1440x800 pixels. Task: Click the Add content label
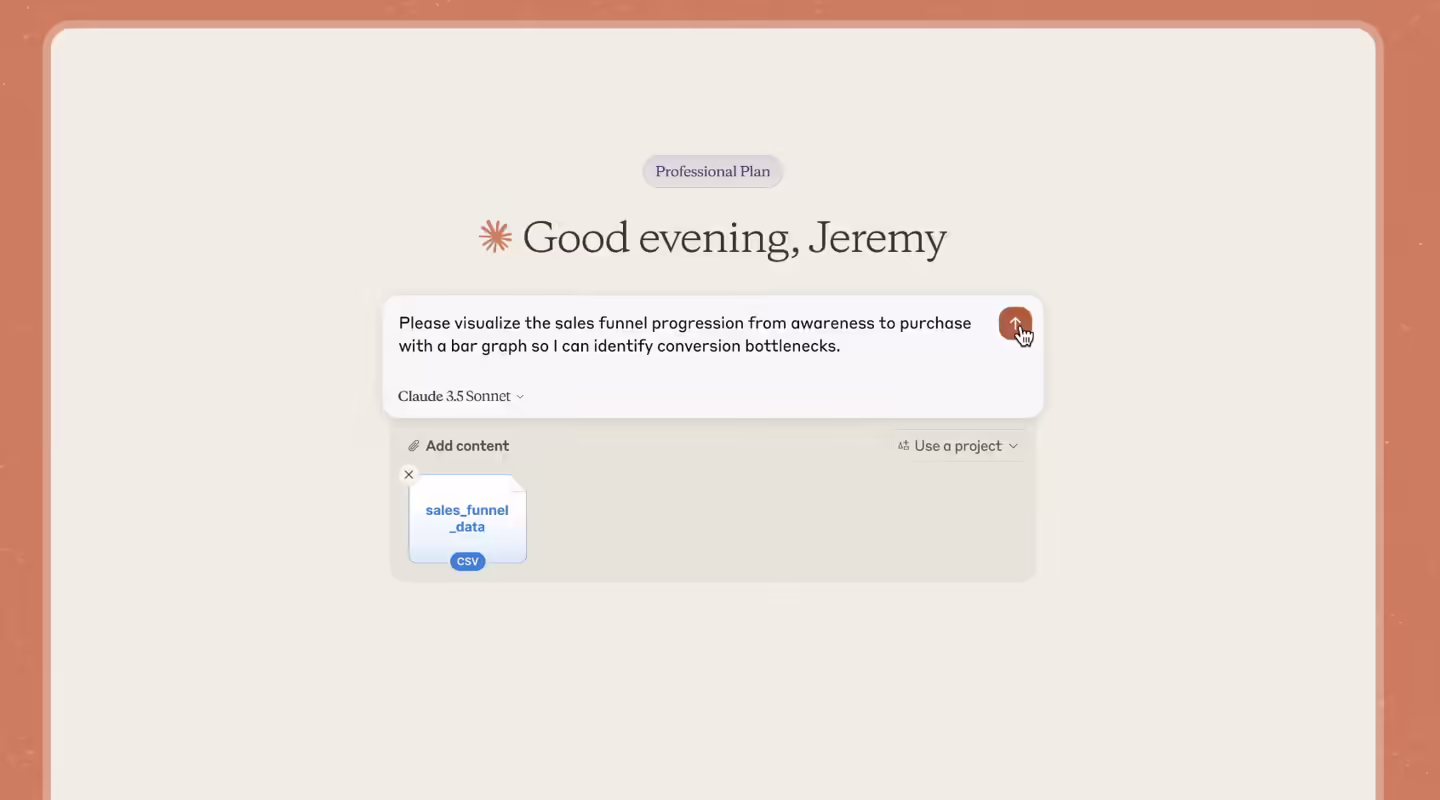tap(467, 446)
